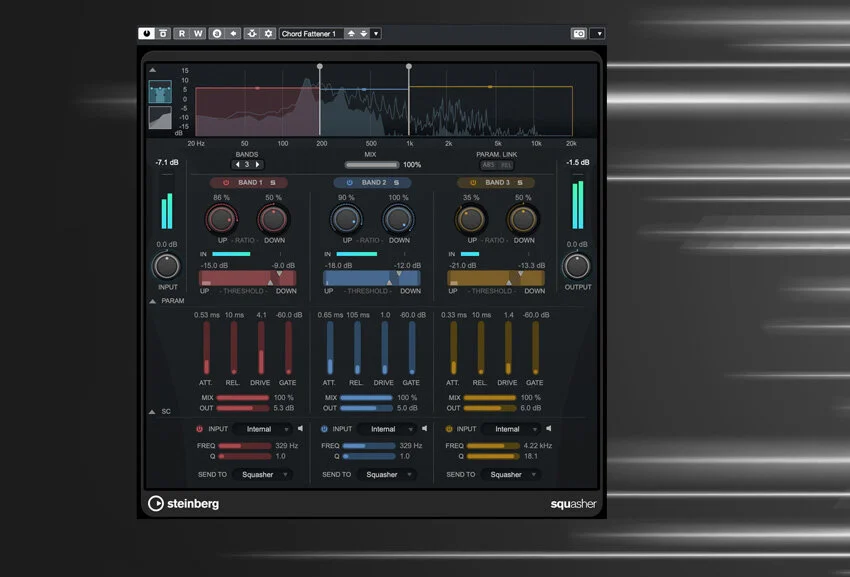Toggle Band 2 side-chain power icon

coord(324,429)
